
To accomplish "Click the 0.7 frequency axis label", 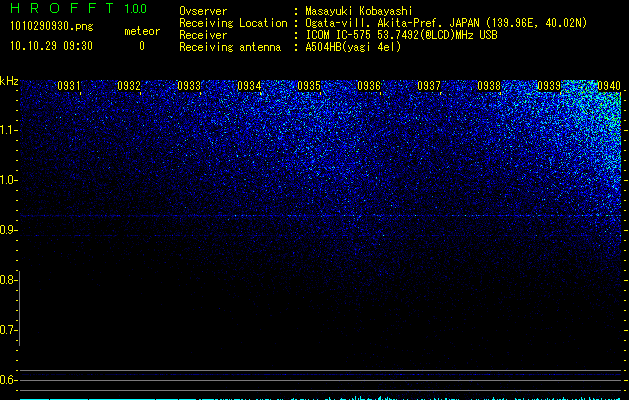I will tap(7, 330).
